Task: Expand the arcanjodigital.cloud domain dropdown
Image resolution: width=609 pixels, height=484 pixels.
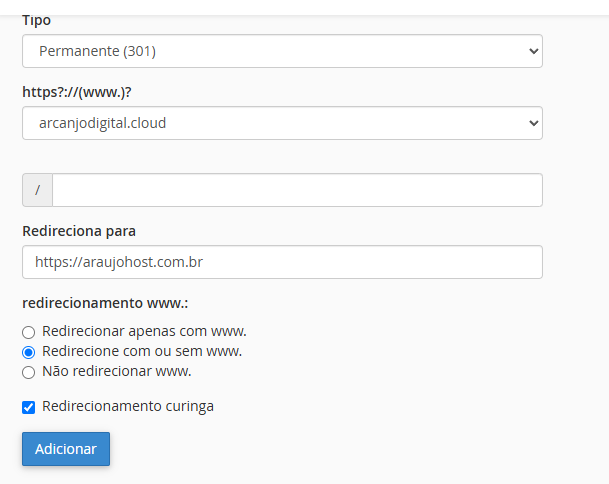Action: [281, 123]
